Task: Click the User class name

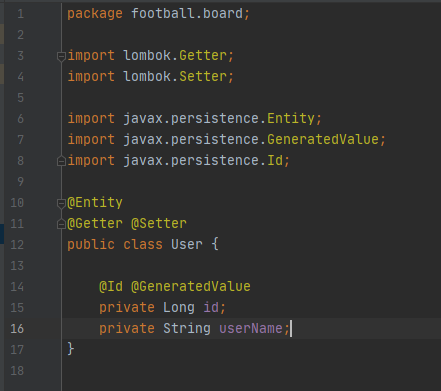Action: 187,245
